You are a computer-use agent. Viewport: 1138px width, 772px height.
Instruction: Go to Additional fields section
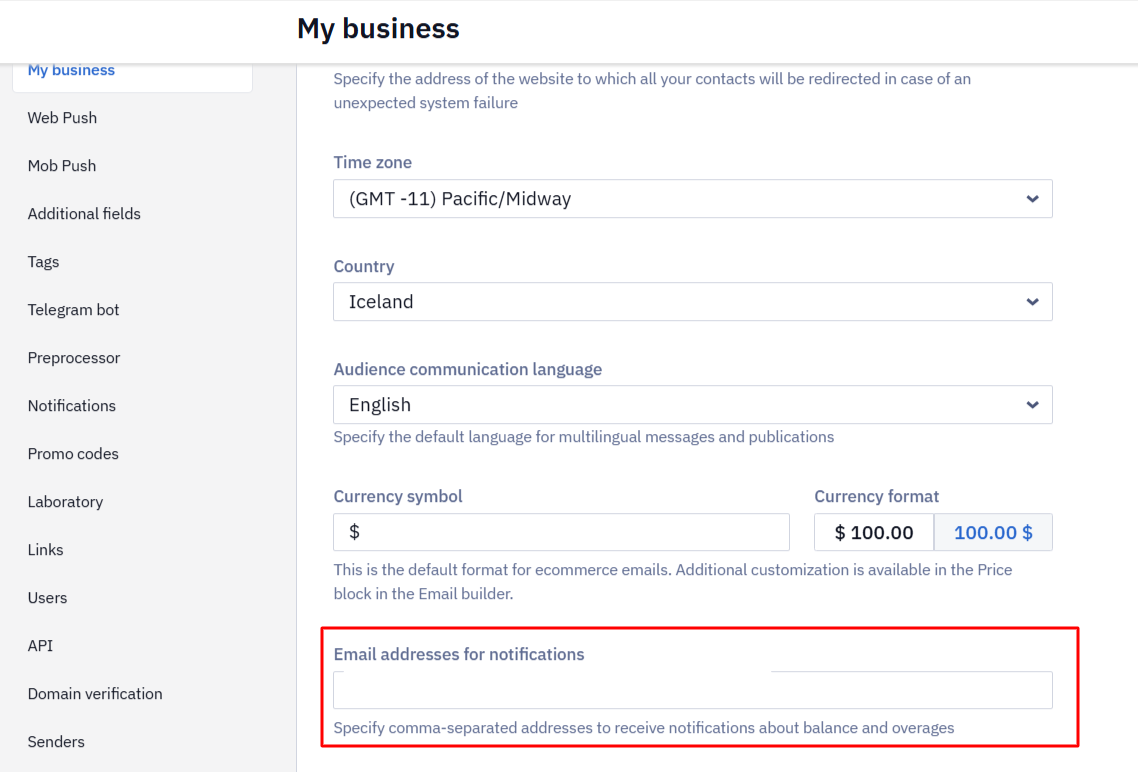click(84, 213)
